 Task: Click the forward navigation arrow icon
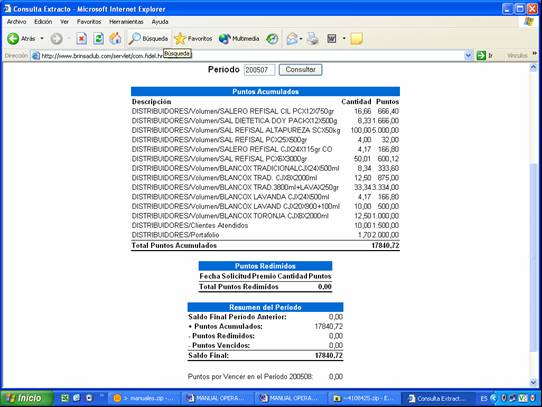click(57, 38)
